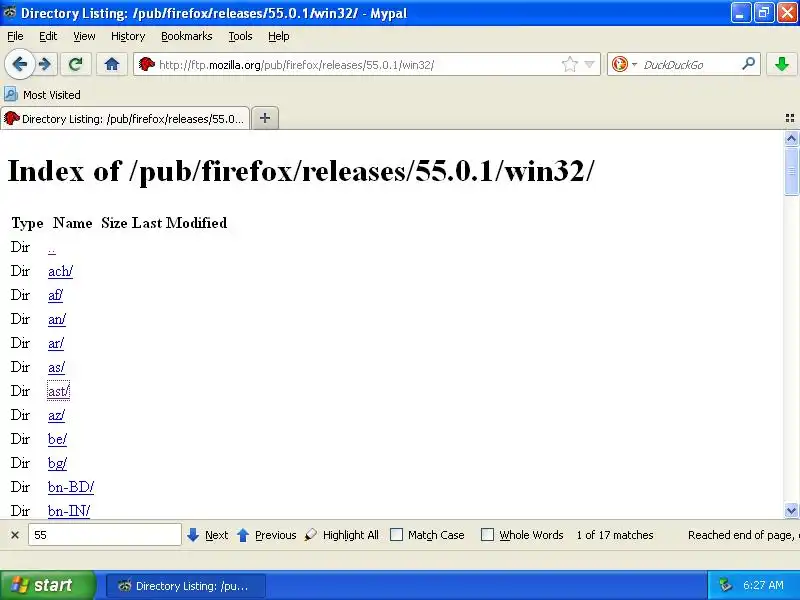Open the af/ directory link

[55, 295]
